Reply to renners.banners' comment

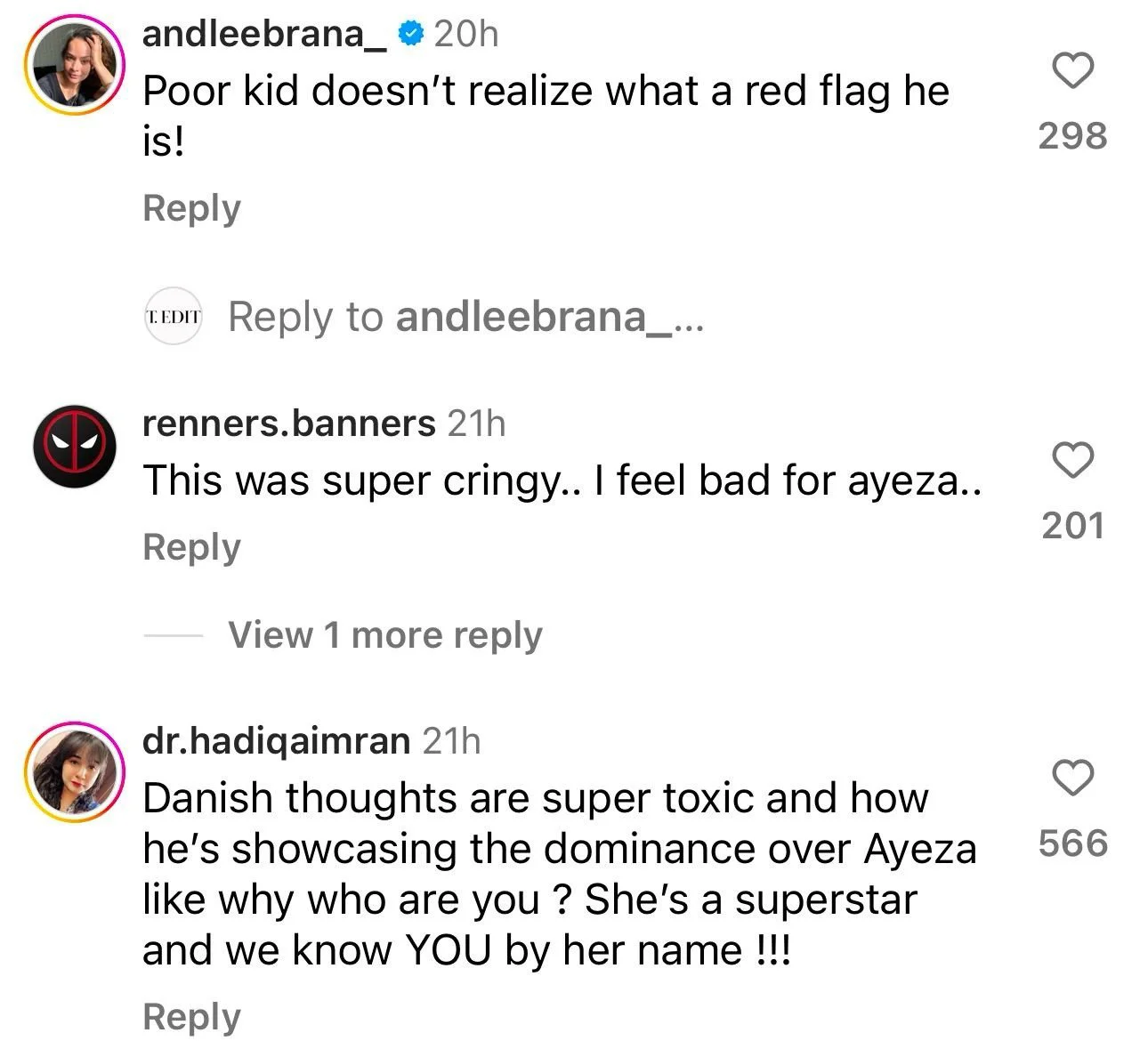coord(191,547)
